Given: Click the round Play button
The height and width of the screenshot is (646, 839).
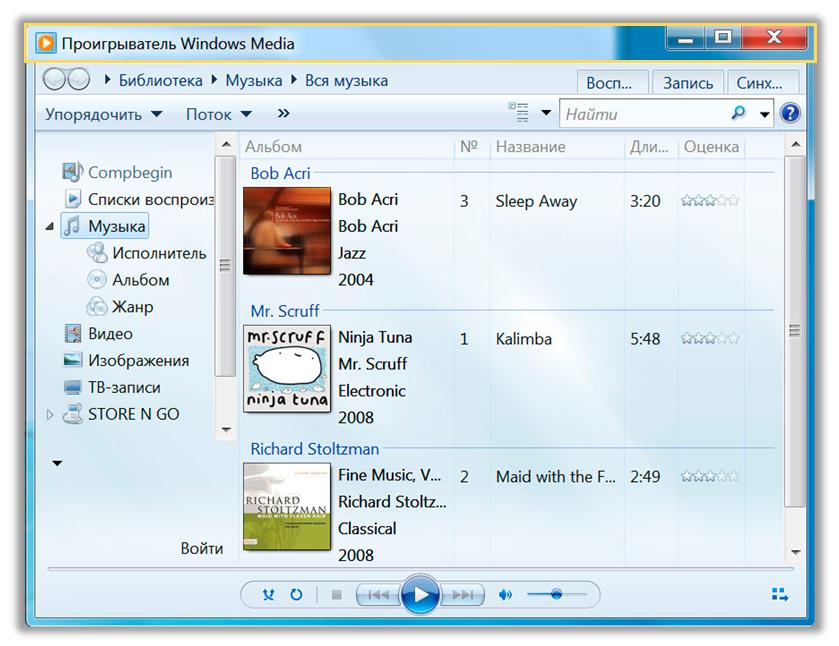Looking at the screenshot, I should [x=420, y=594].
